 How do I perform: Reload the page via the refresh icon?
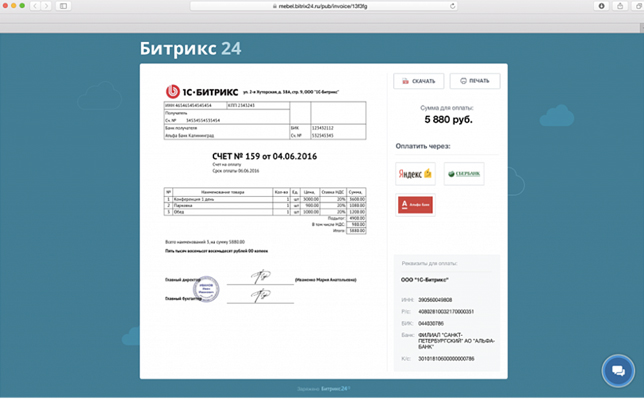(x=452, y=6)
